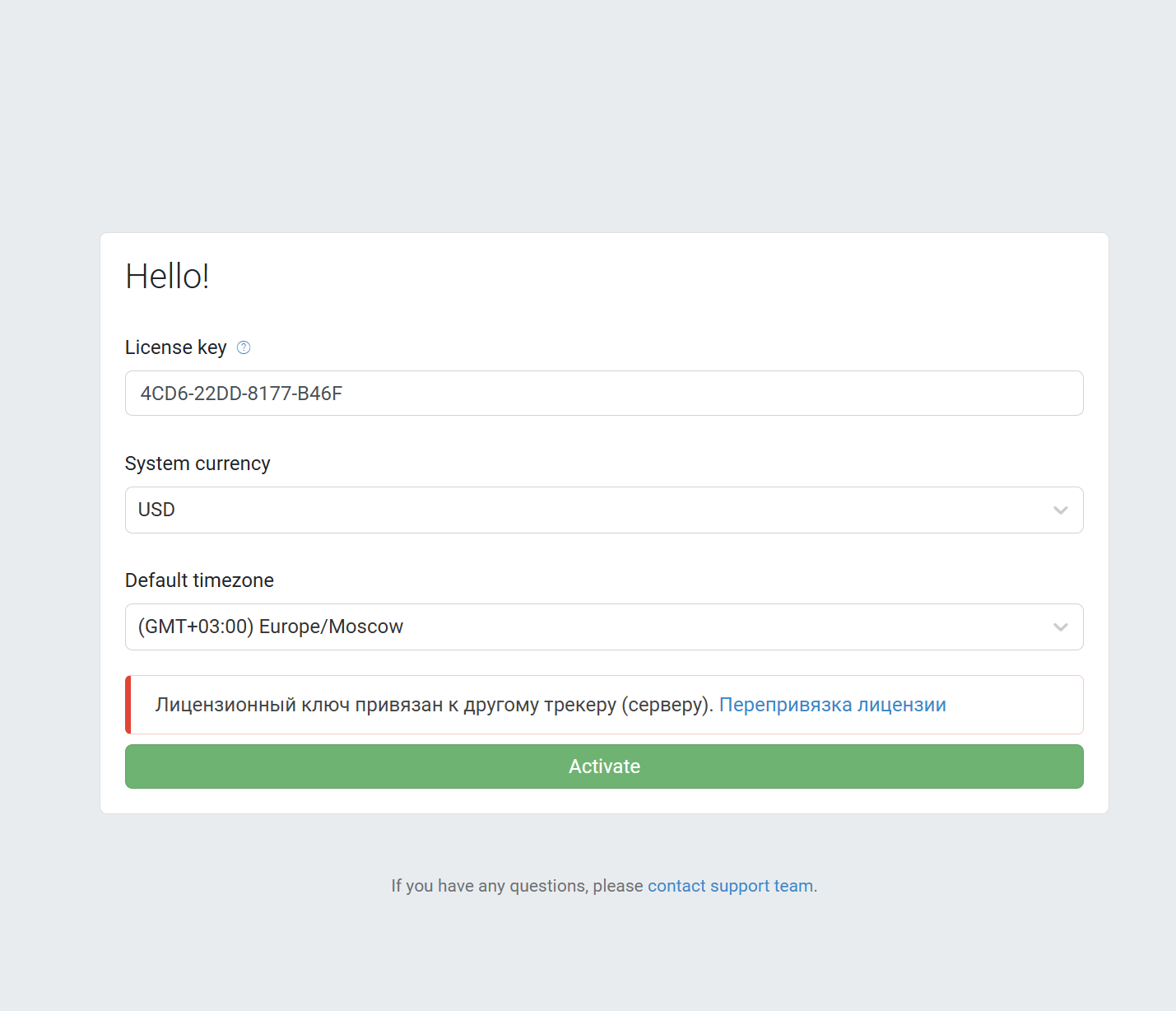Image resolution: width=1176 pixels, height=1011 pixels.
Task: Click the selected USD currency value
Action: coord(156,510)
